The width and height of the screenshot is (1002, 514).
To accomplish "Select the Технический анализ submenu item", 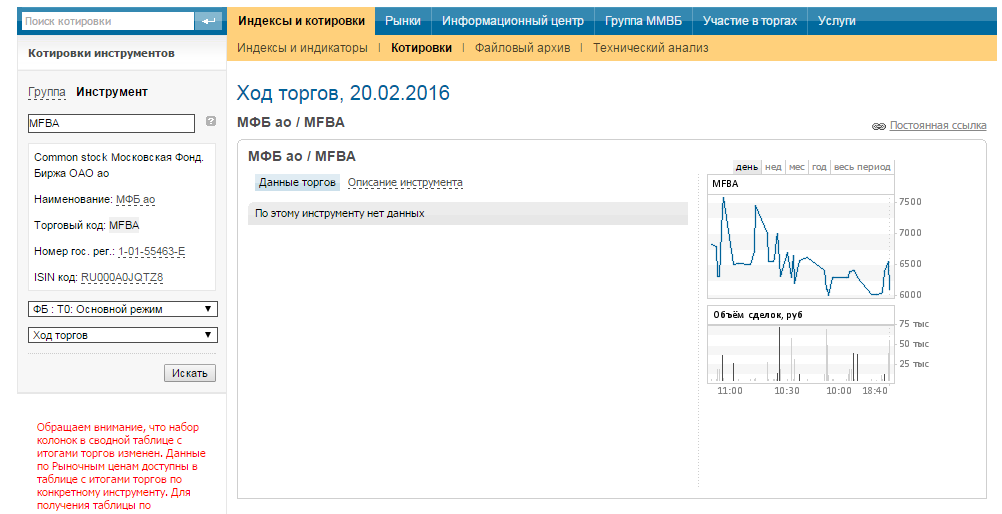I will click(650, 47).
